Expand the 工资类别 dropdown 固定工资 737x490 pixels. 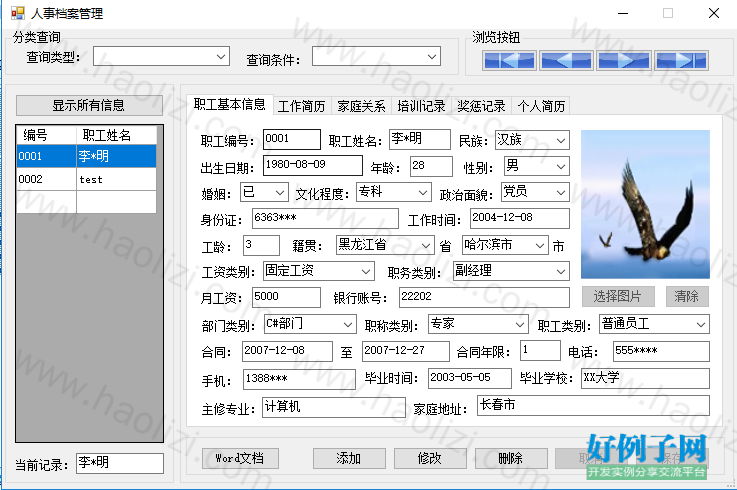(319, 271)
